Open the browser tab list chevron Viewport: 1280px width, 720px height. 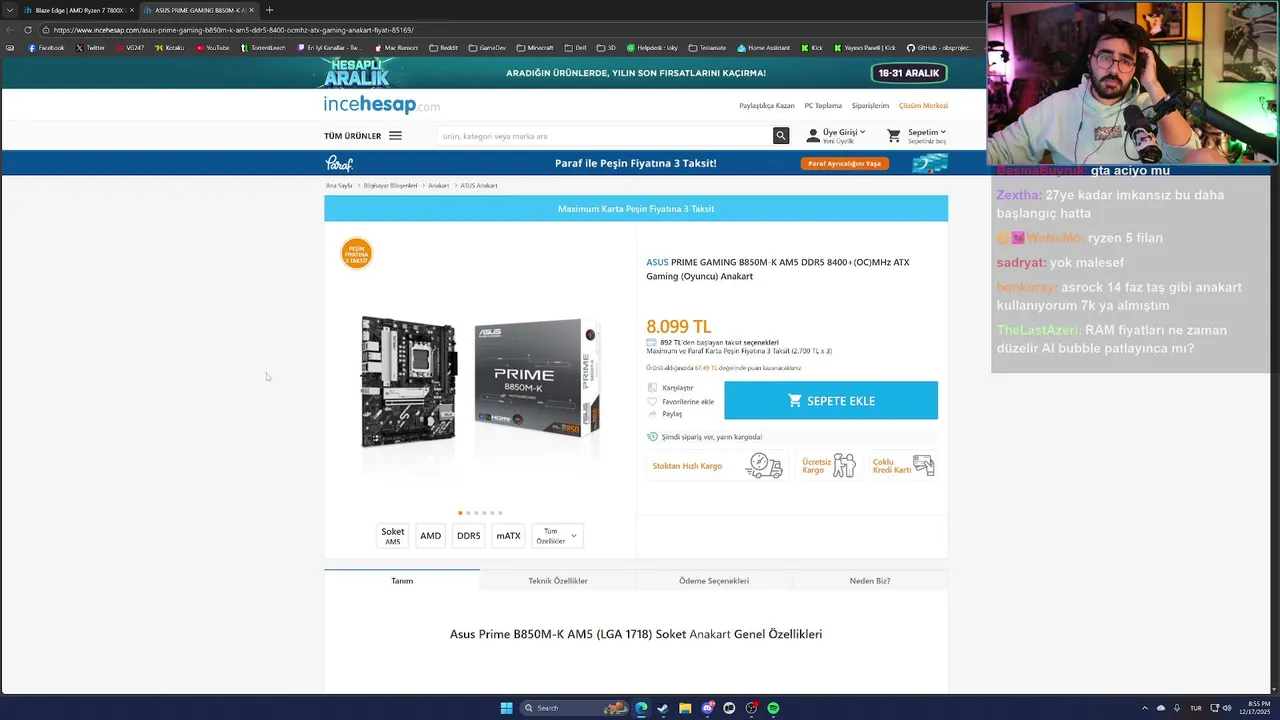10,10
